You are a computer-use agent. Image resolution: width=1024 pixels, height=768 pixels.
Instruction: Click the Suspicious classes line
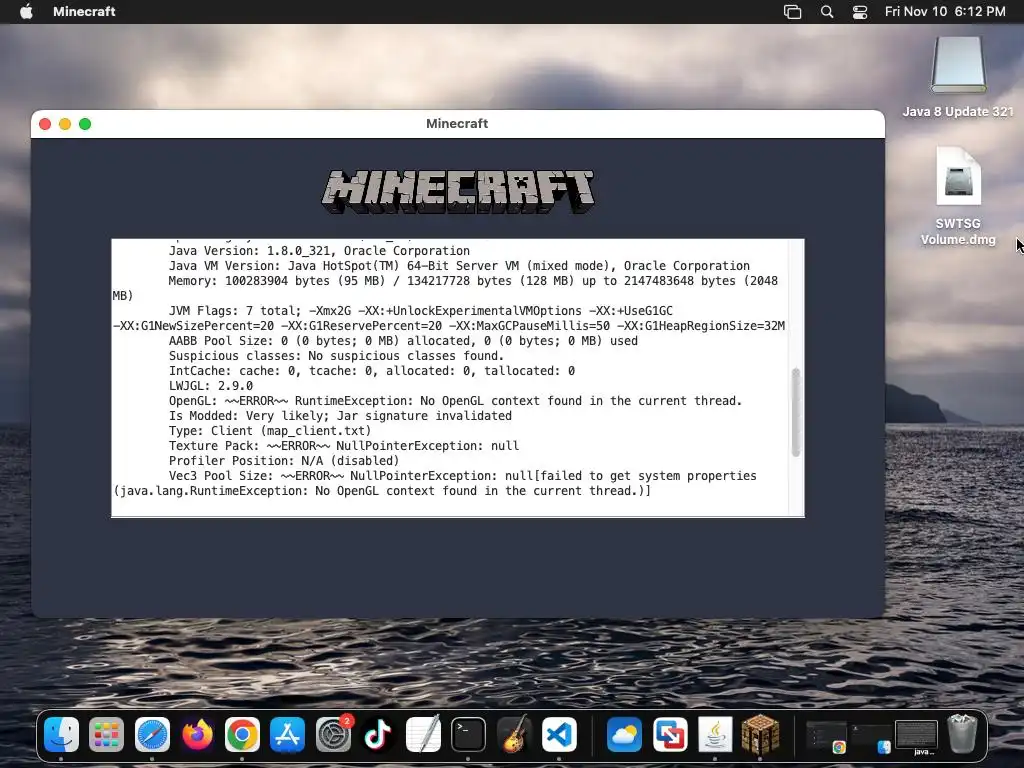tap(336, 356)
